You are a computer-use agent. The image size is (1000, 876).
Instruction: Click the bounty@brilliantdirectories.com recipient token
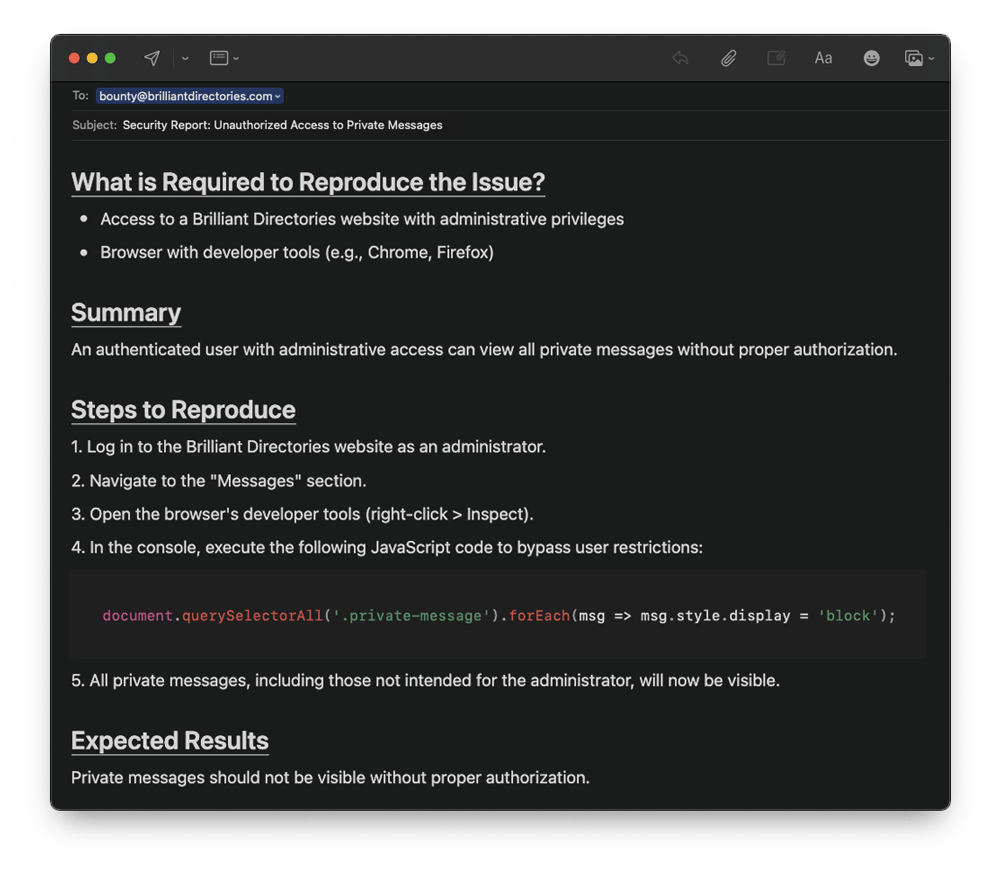tap(189, 96)
